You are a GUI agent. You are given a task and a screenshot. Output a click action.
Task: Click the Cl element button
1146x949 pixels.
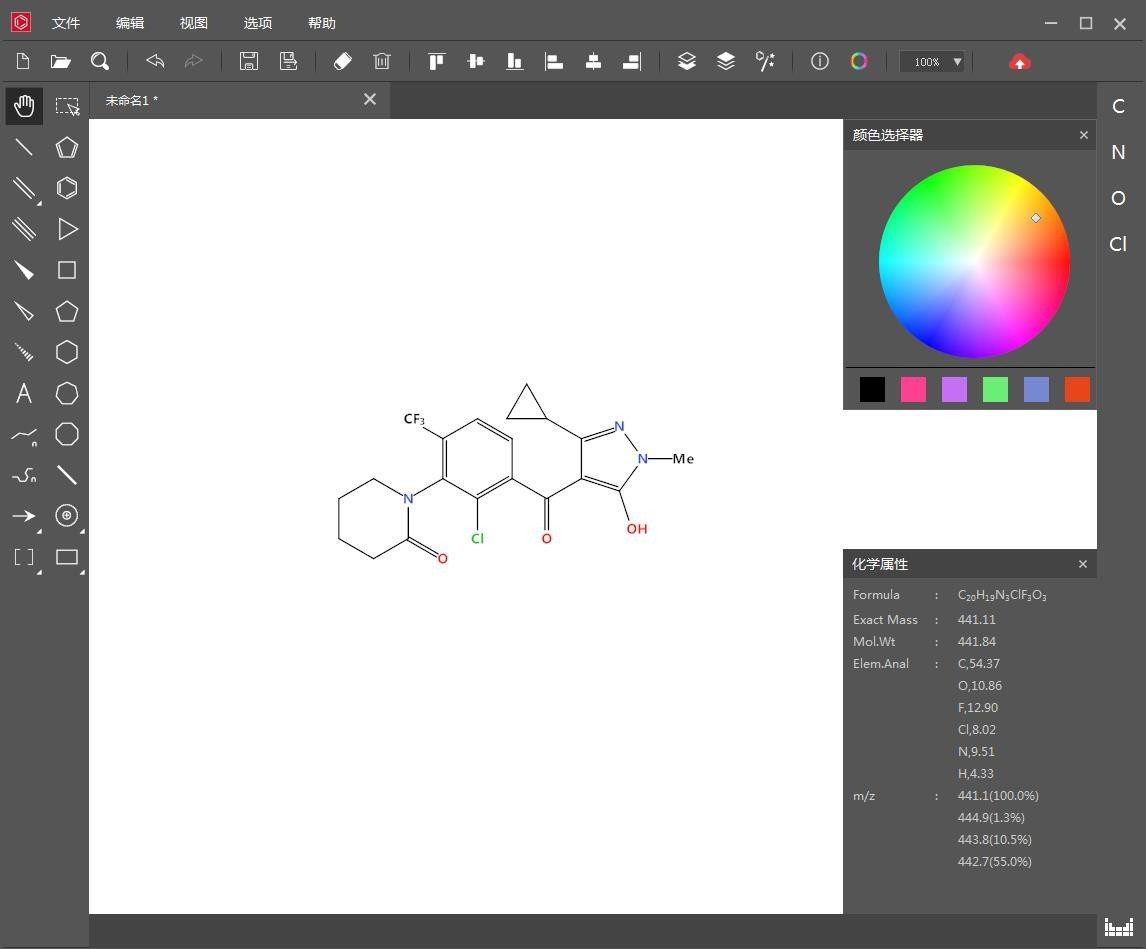[x=1118, y=244]
